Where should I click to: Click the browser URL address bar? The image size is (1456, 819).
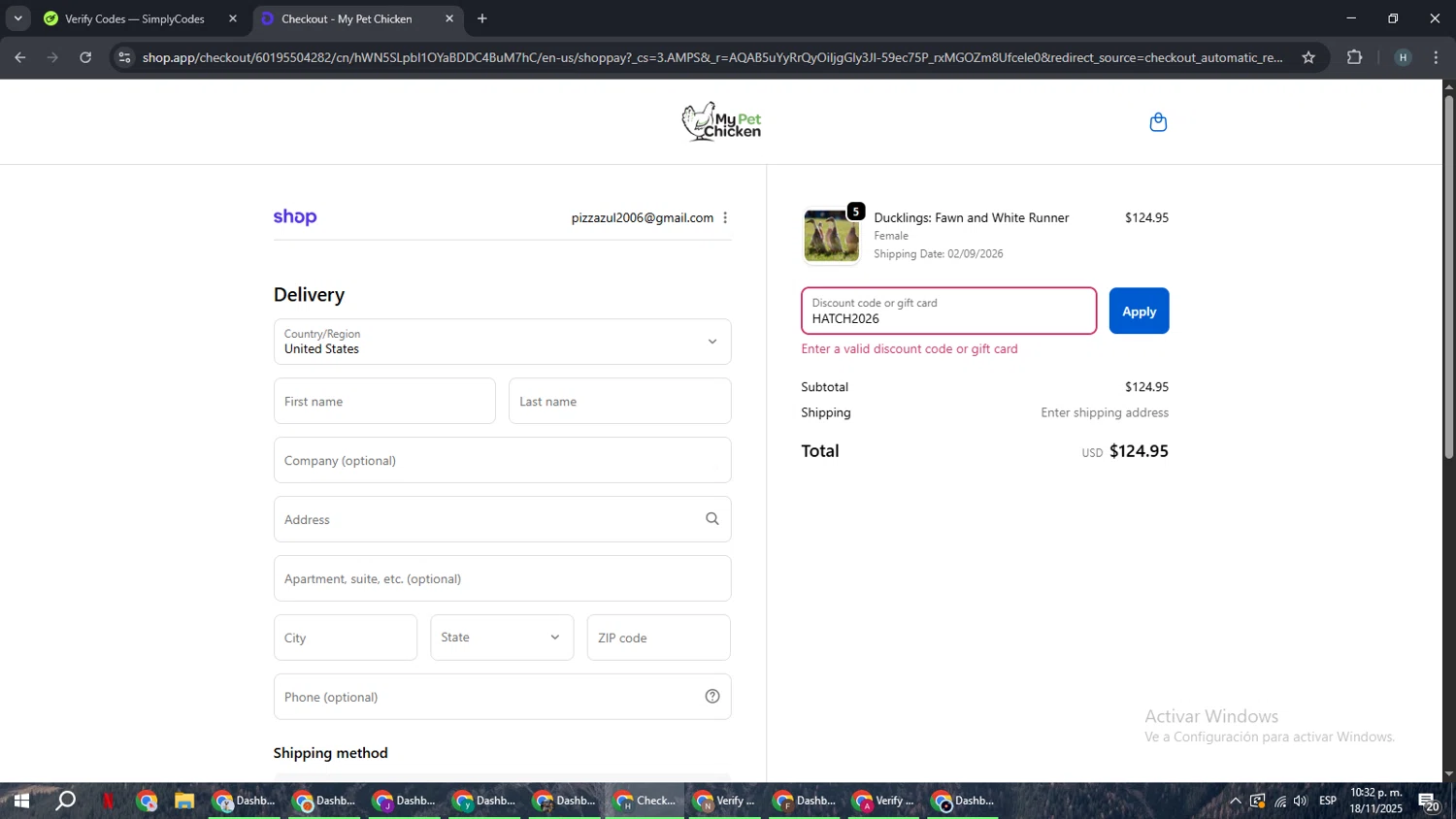(711, 57)
